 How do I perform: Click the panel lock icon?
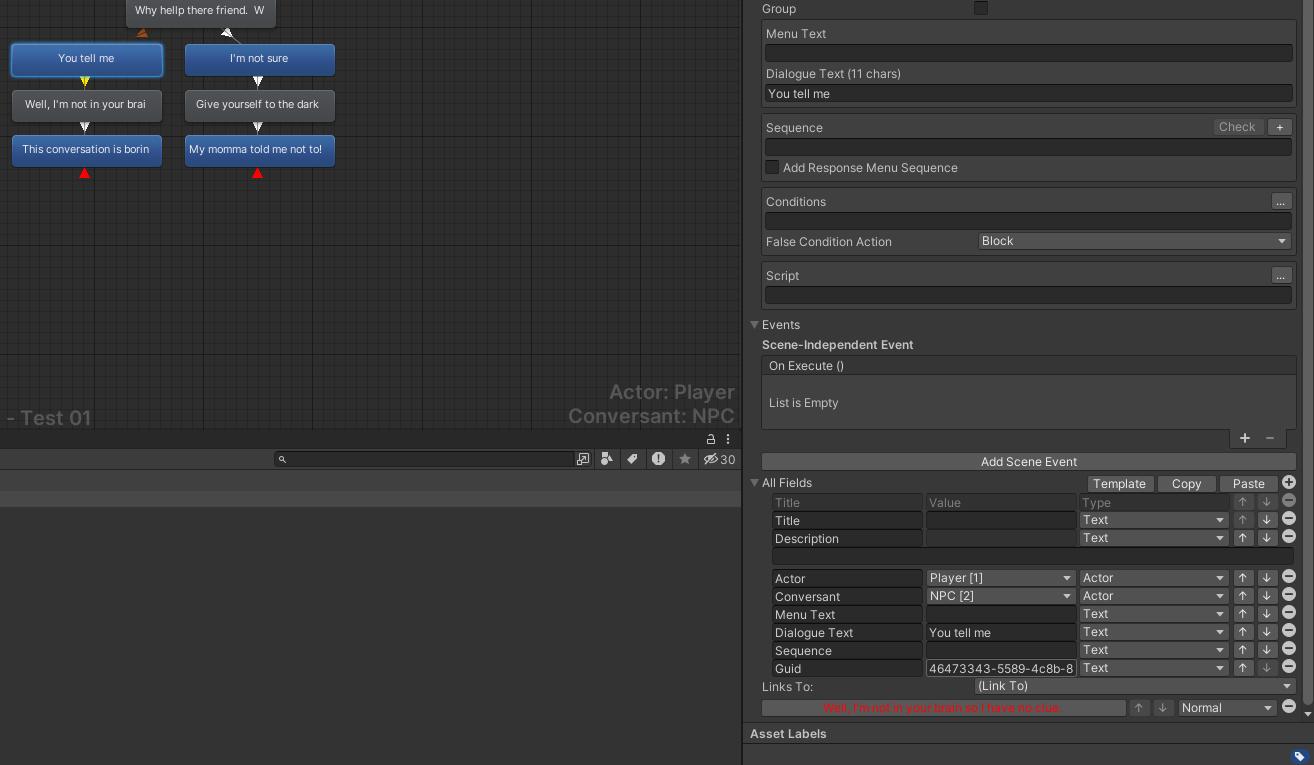(711, 439)
